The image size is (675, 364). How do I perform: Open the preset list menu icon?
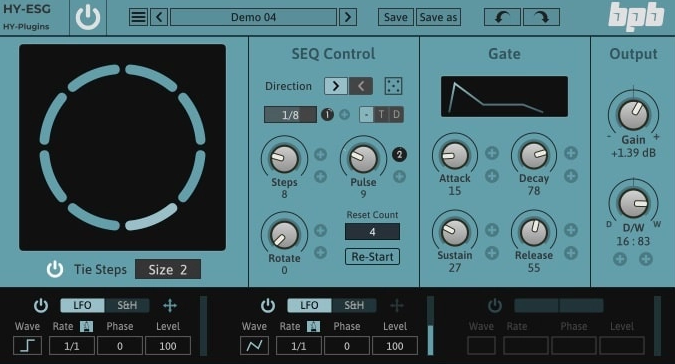[138, 17]
